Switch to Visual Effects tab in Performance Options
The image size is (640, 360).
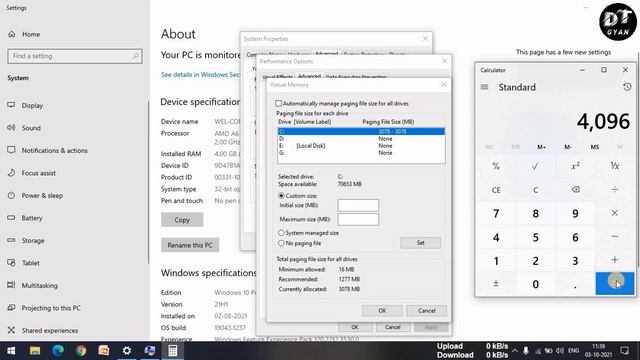pyautogui.click(x=278, y=77)
